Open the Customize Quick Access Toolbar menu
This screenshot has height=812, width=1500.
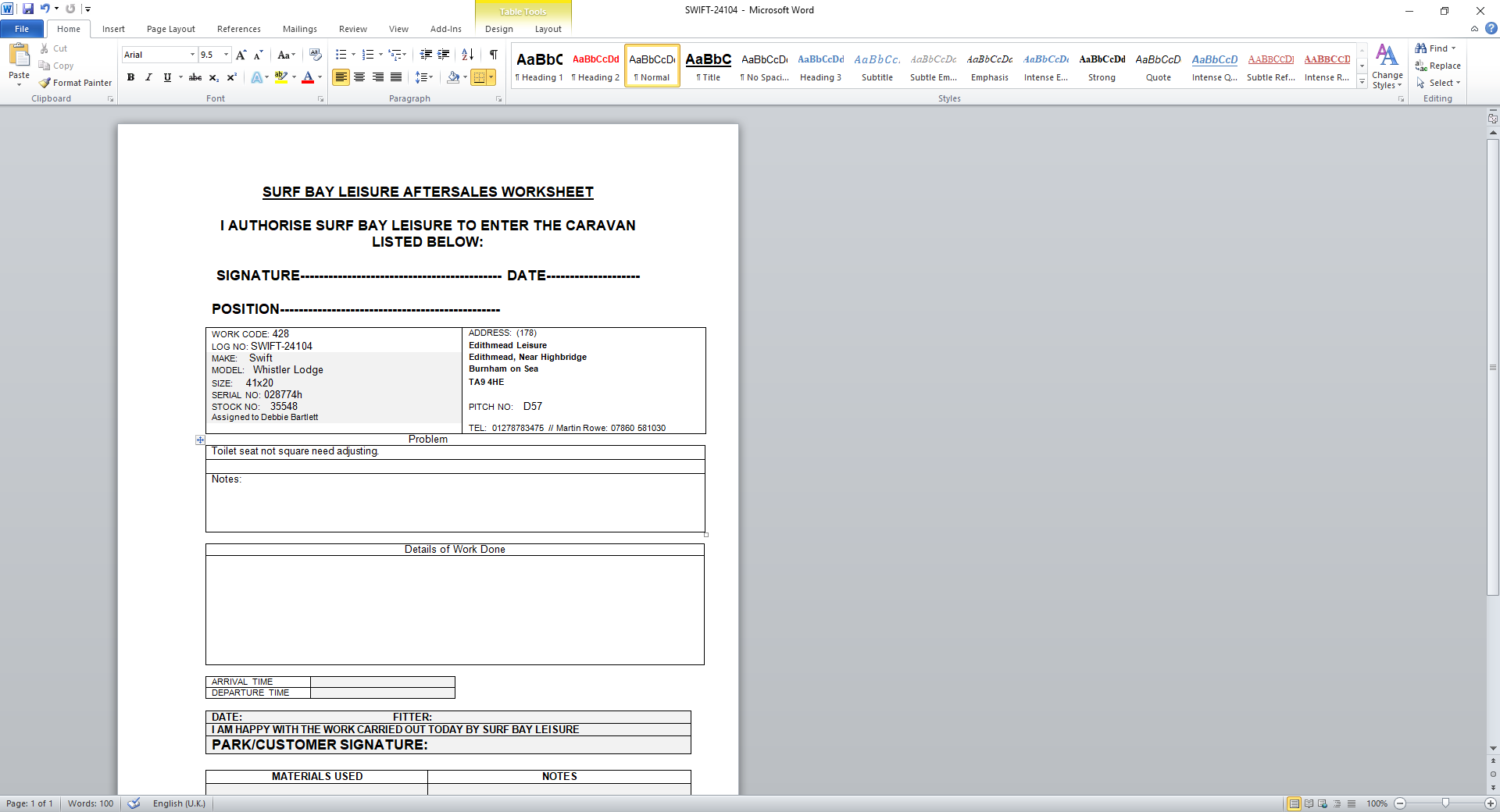pyautogui.click(x=87, y=9)
